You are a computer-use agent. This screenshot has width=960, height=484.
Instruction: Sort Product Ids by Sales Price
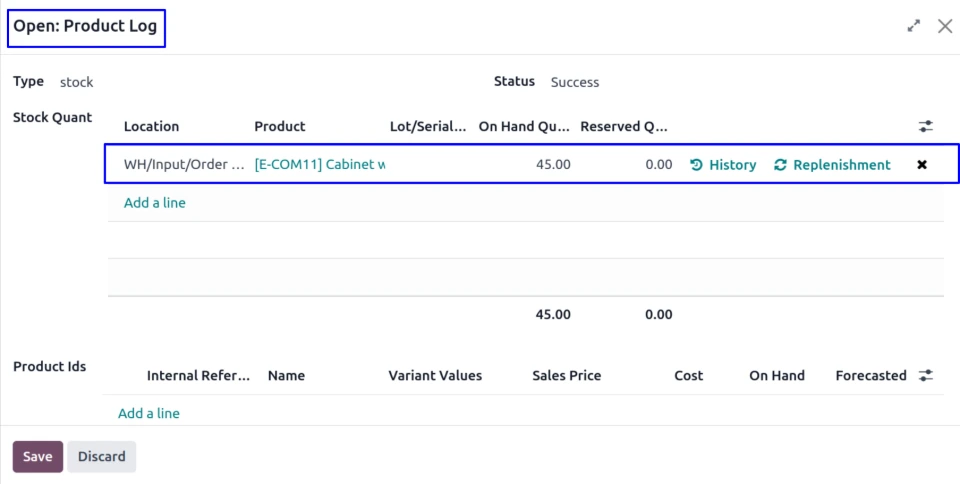[x=567, y=376]
